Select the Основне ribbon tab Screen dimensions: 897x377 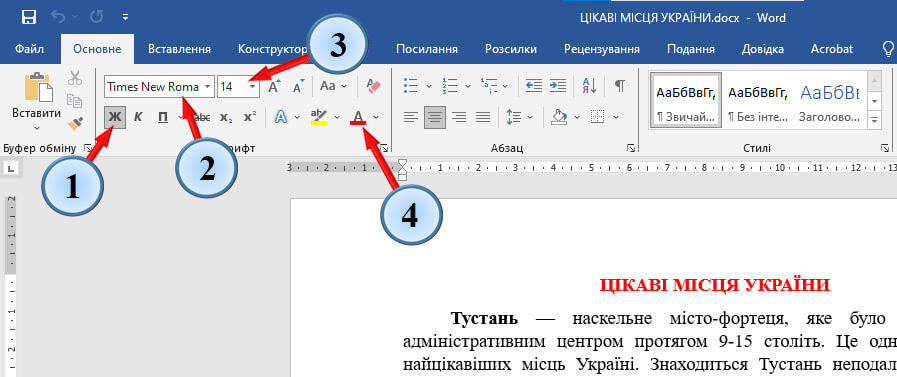pos(97,49)
